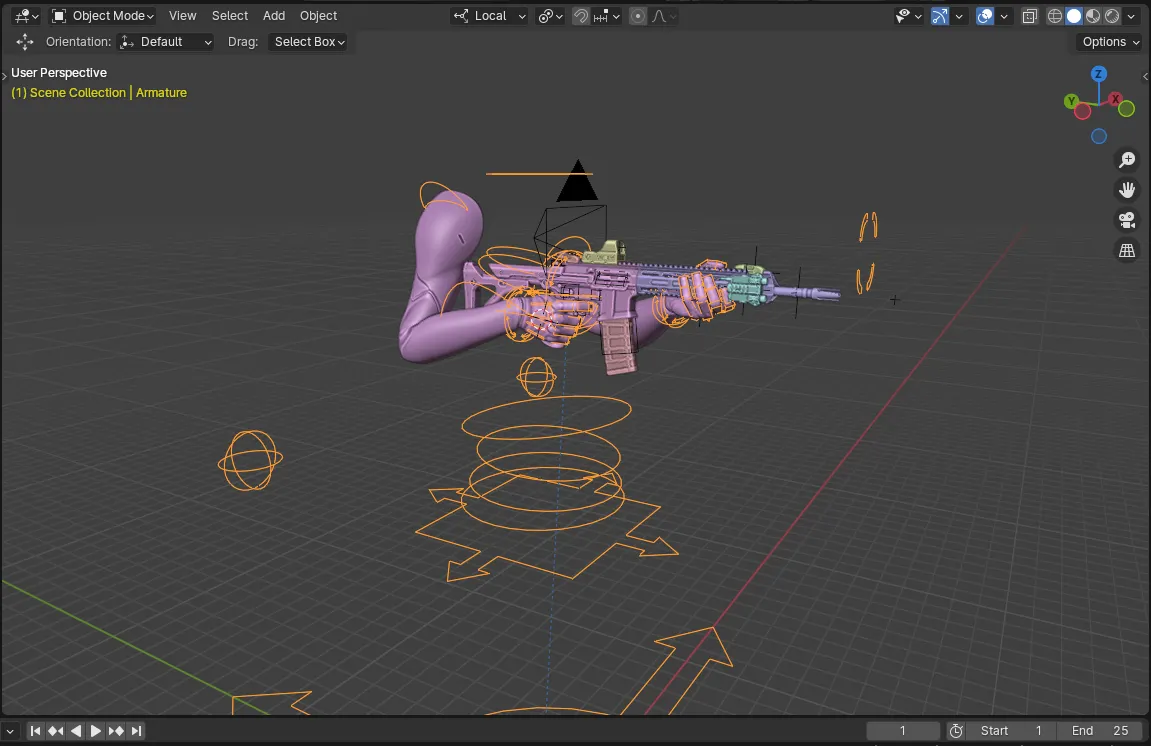The width and height of the screenshot is (1151, 746).
Task: Click the Move hand icon in viewport sidebar
Action: click(1127, 189)
